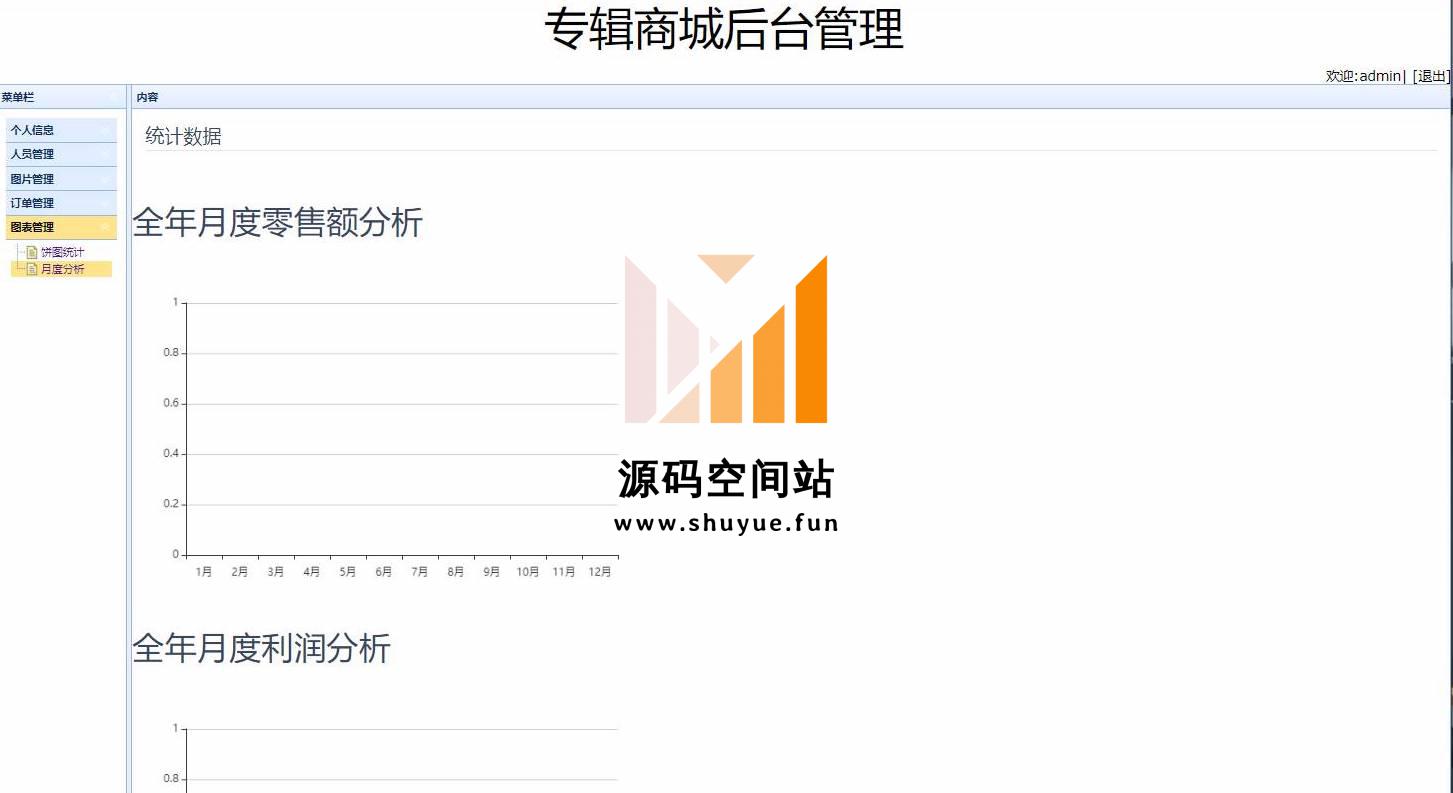
Task: Open the 人员管理 menu label
Action: click(x=32, y=154)
